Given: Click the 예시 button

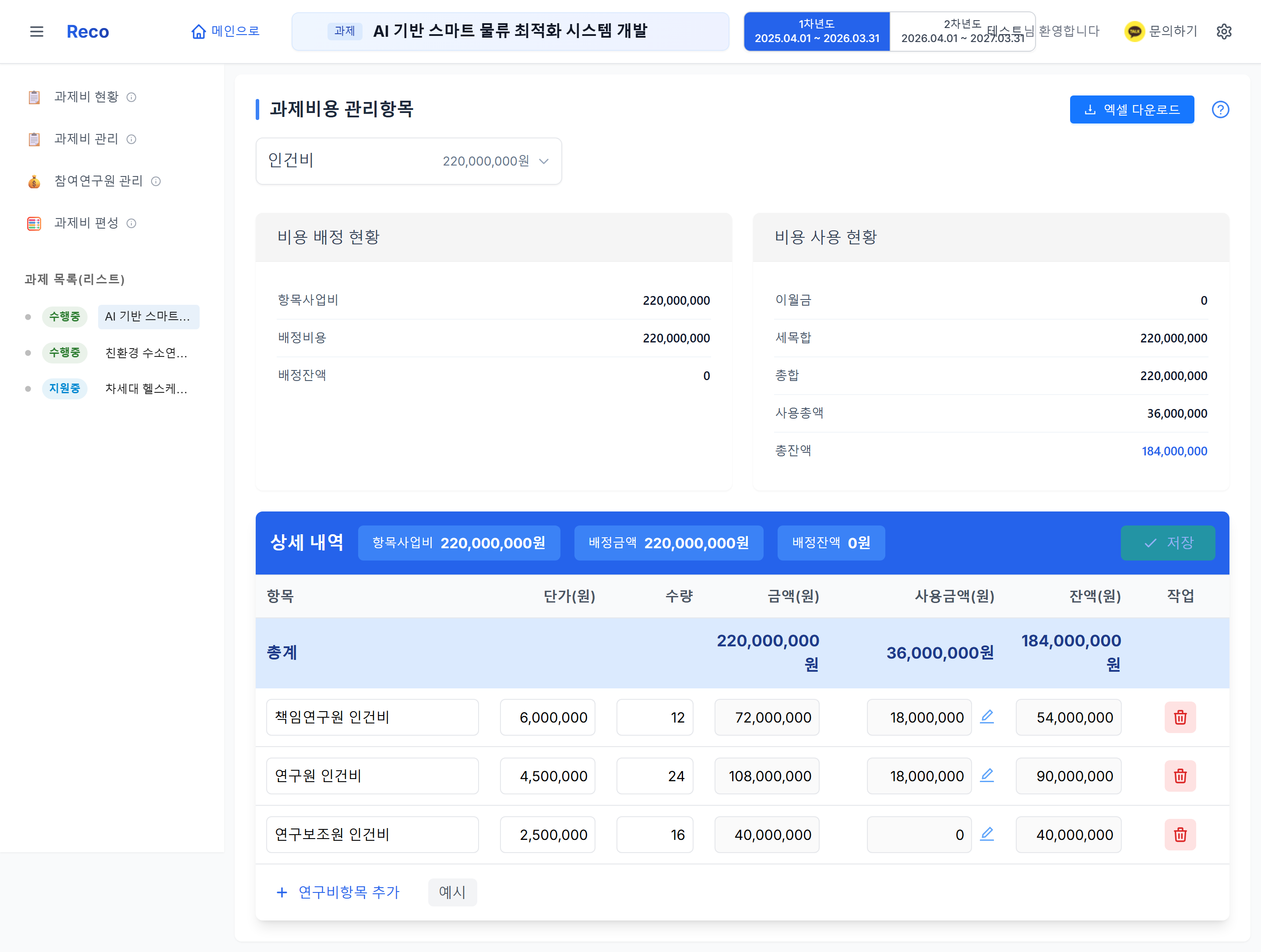Looking at the screenshot, I should pyautogui.click(x=452, y=892).
